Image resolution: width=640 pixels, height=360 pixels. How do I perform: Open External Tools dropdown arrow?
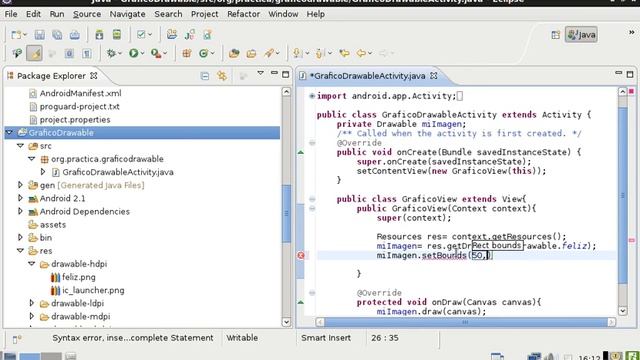(x=165, y=53)
